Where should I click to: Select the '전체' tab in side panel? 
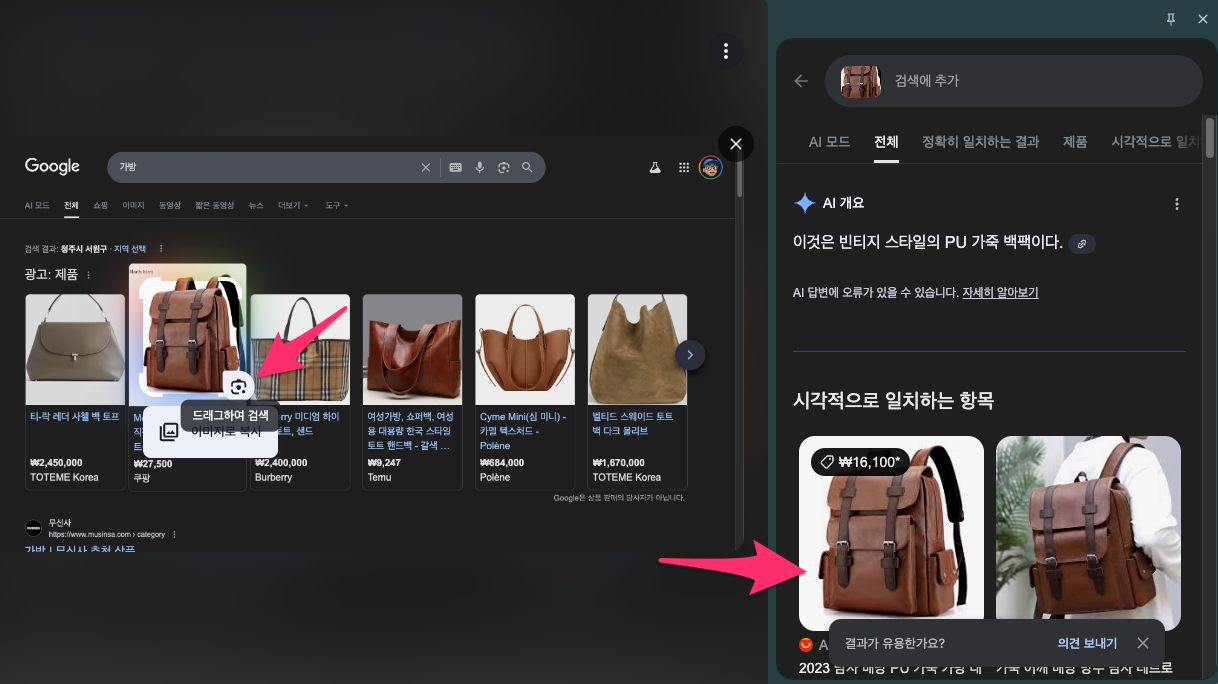pyautogui.click(x=886, y=142)
